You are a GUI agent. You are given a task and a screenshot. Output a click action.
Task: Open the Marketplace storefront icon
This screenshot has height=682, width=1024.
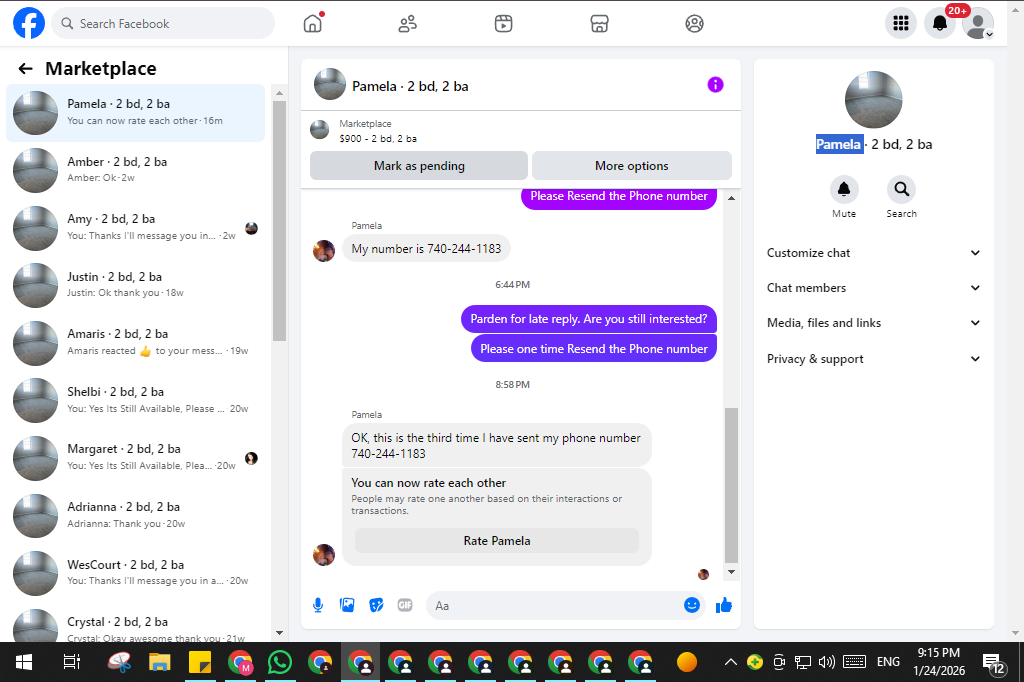point(599,24)
